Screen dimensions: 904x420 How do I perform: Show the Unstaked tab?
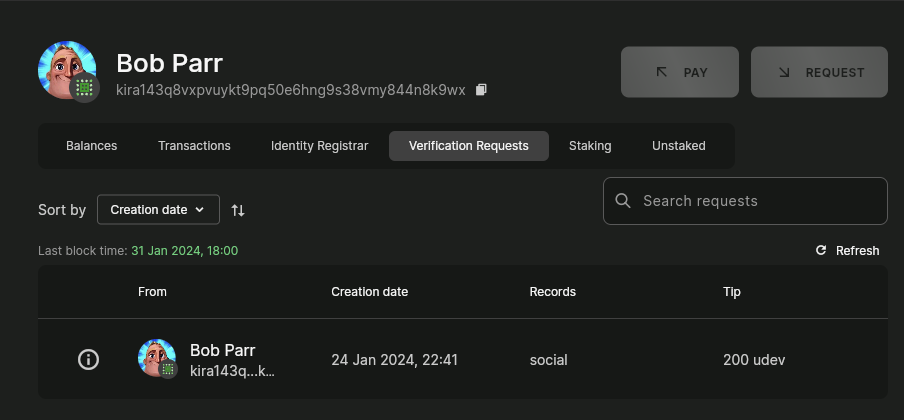pos(679,146)
